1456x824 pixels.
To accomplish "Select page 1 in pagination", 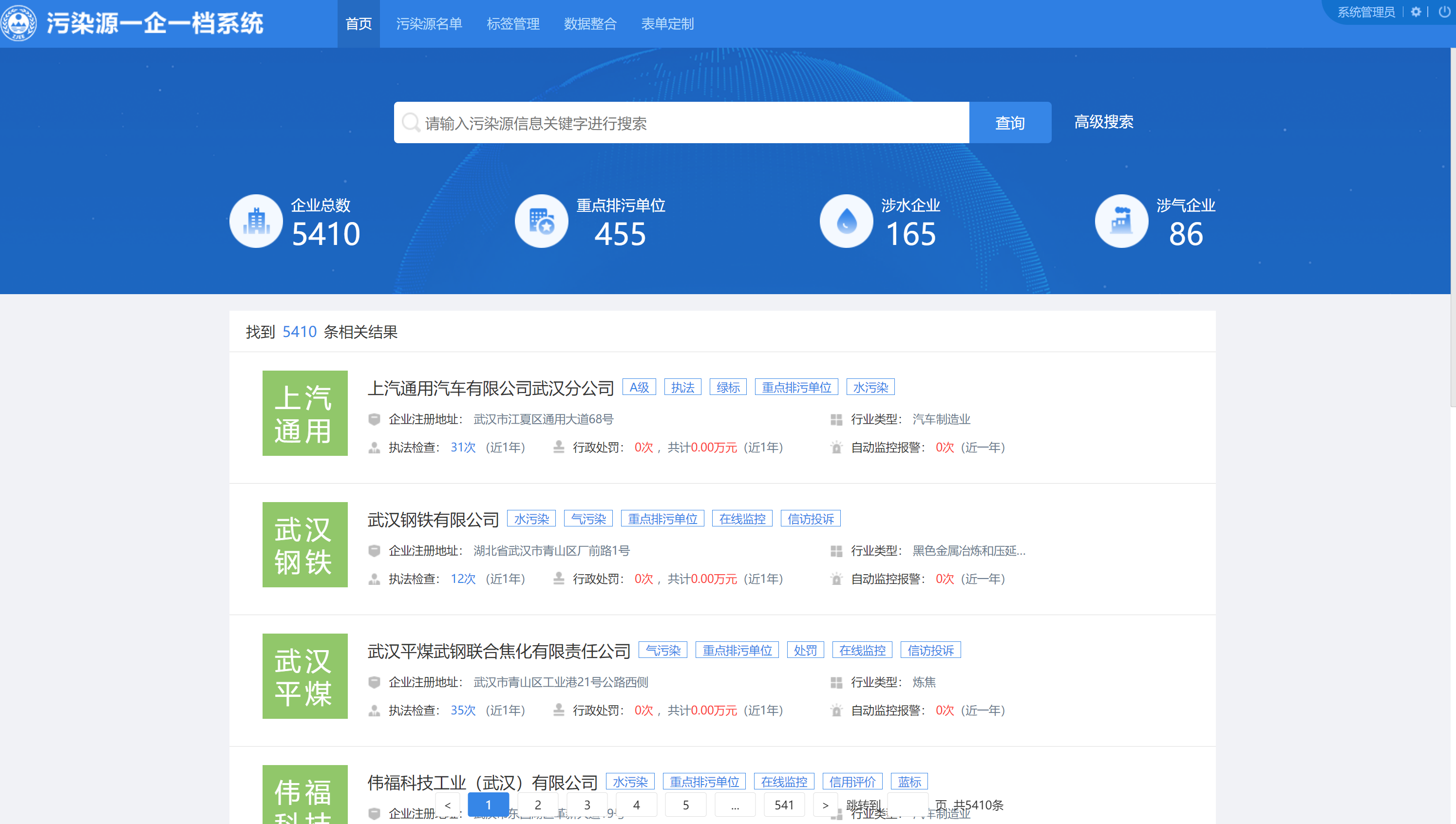I will [488, 805].
